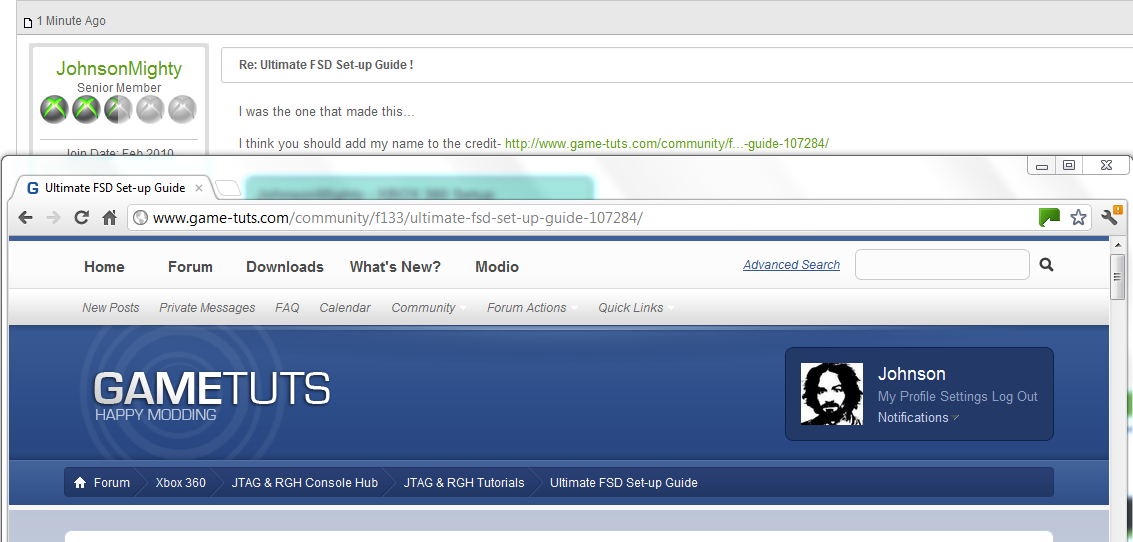Open the Forum menu item
1133x542 pixels.
(190, 267)
